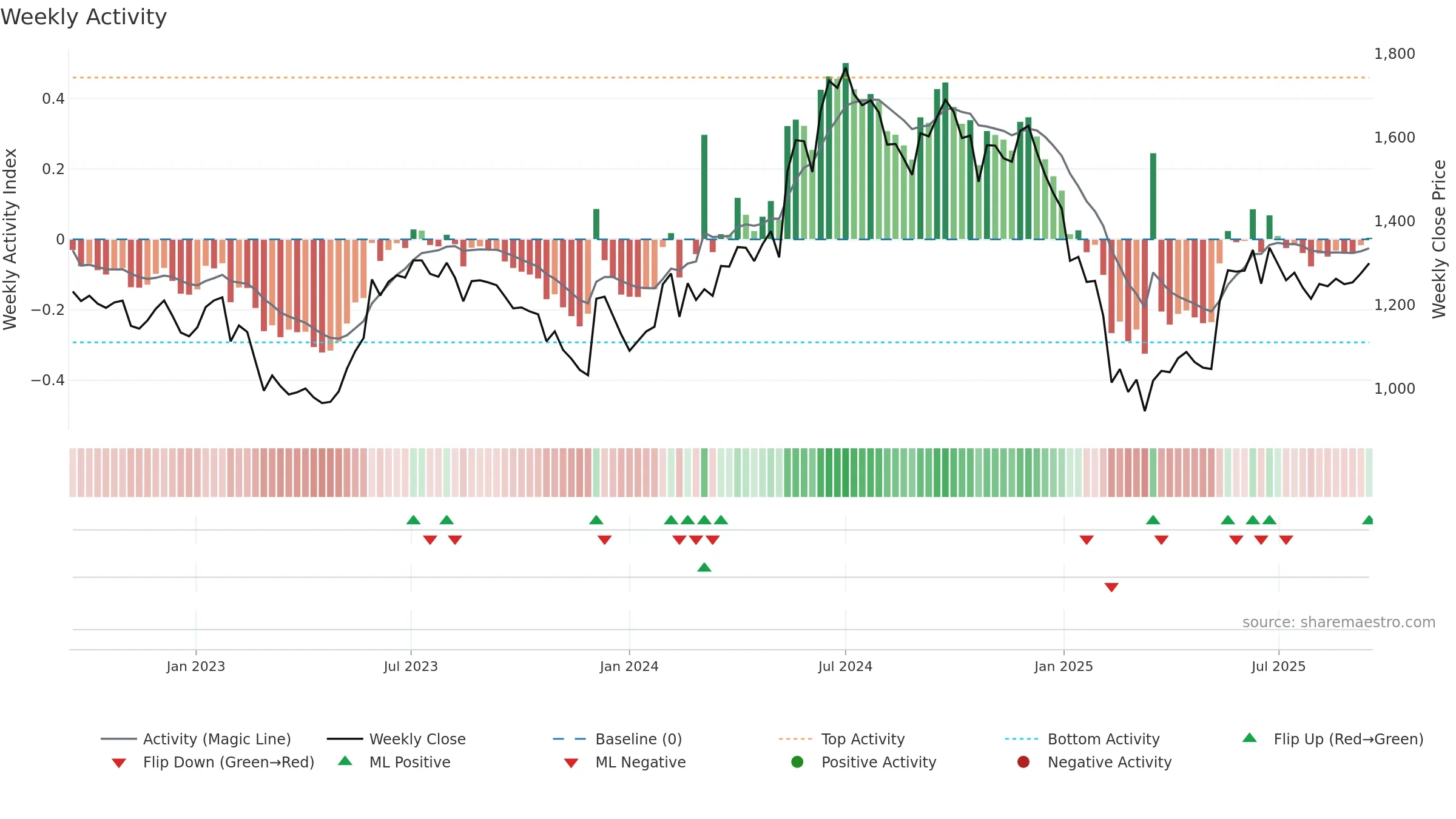Viewport: 1456px width, 819px height.
Task: Toggle the Flip Up (Red→Green) legend entry
Action: [x=1332, y=739]
